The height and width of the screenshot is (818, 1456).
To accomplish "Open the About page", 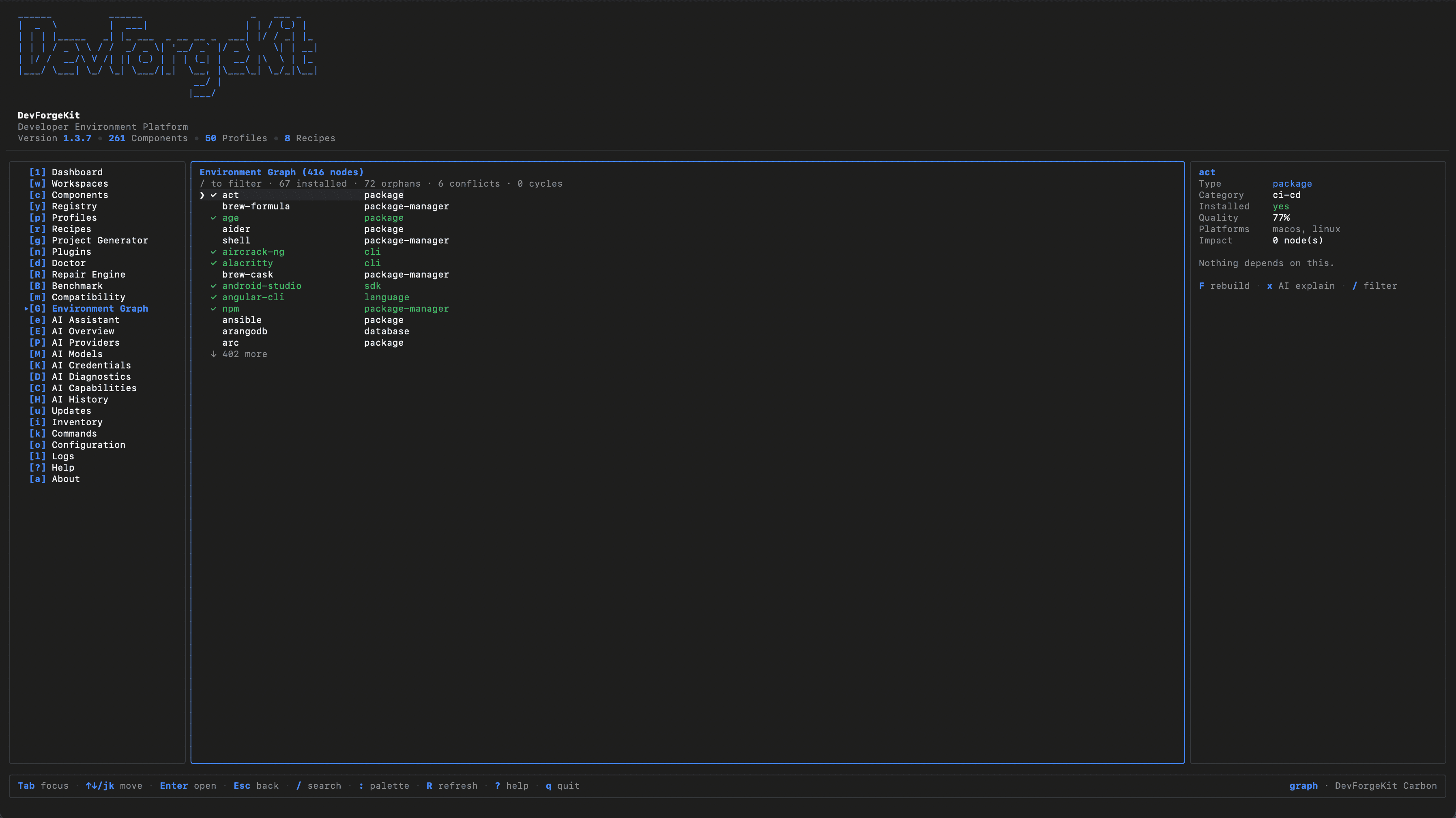I will click(54, 479).
